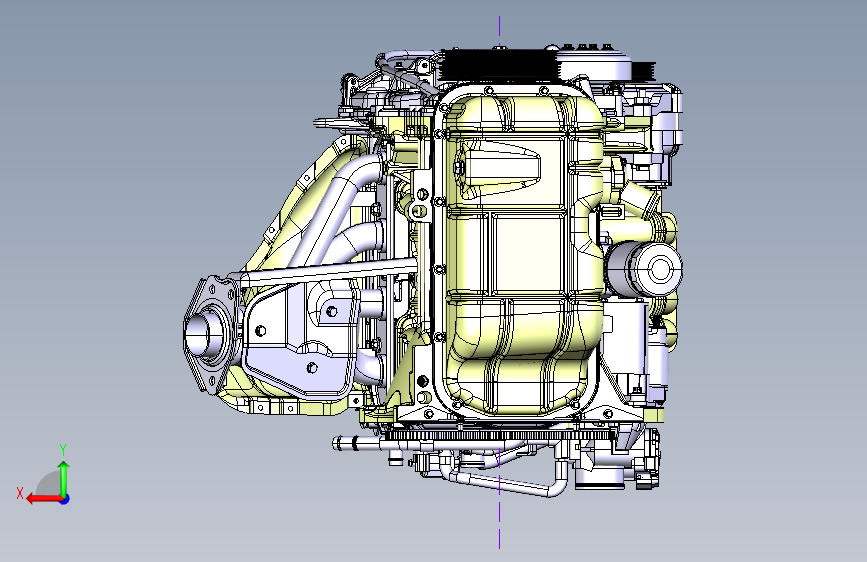
Task: Click the red X axis arrow of triad
Action: pyautogui.click(x=44, y=499)
